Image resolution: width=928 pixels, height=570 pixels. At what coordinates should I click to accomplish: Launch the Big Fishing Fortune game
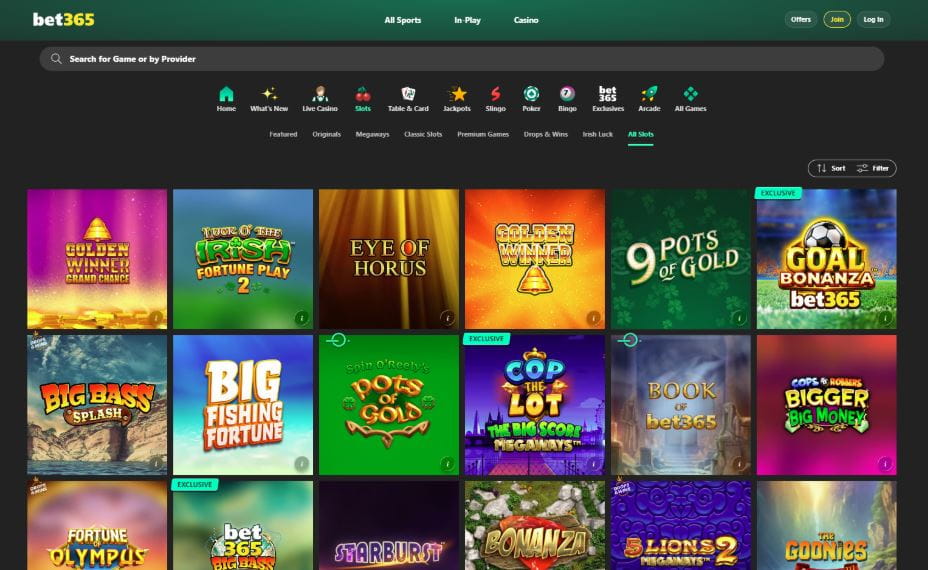tap(243, 405)
